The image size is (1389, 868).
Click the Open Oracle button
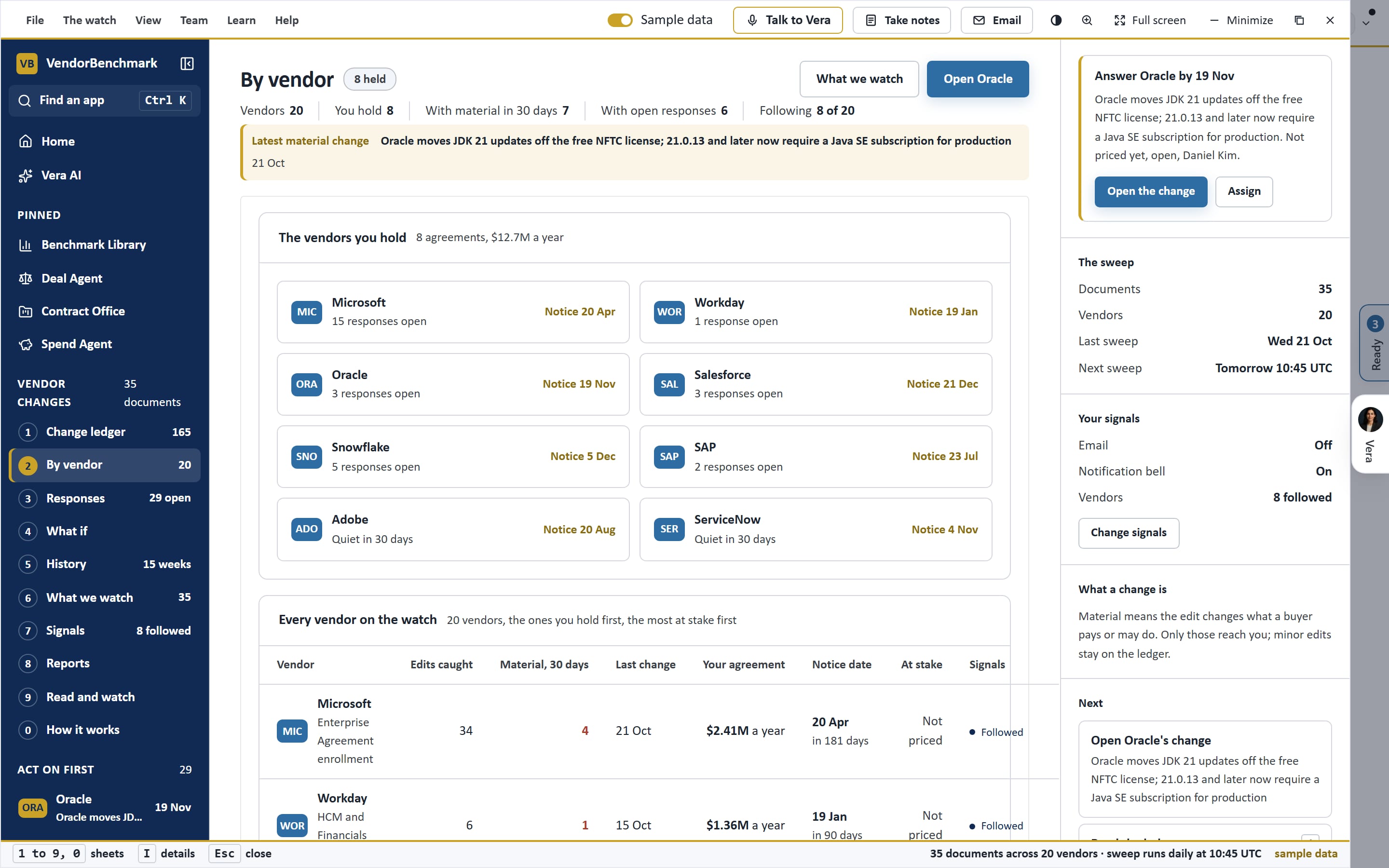click(978, 79)
